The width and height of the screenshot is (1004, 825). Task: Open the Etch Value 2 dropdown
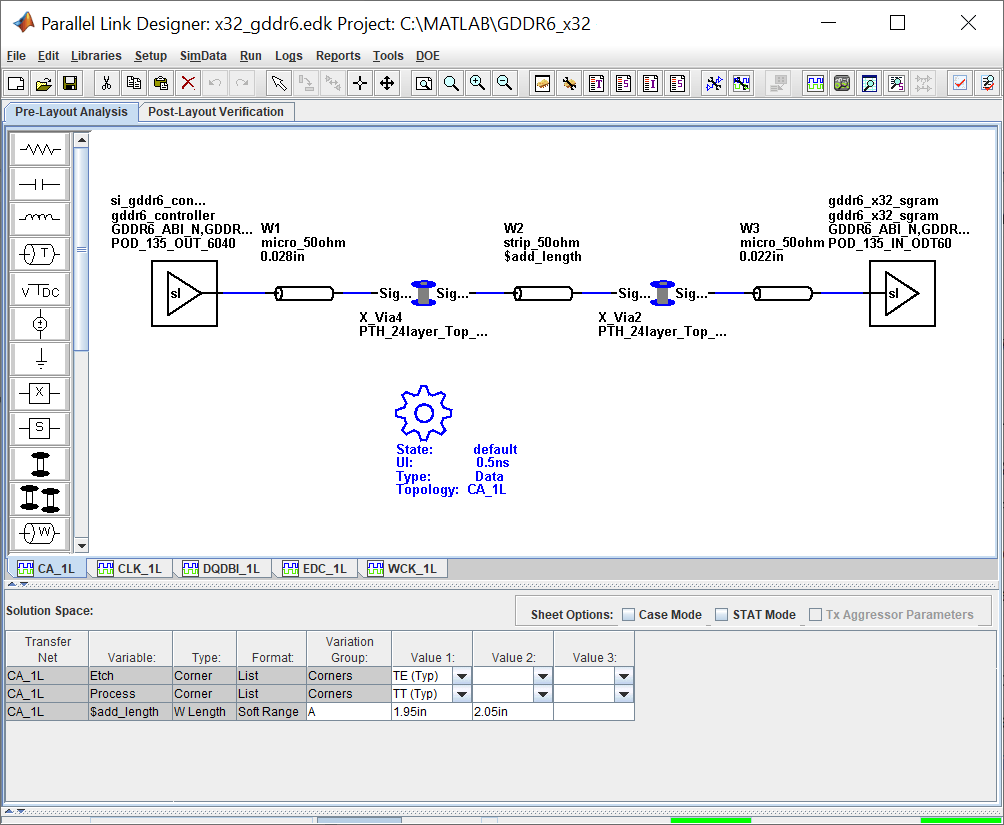click(x=543, y=676)
